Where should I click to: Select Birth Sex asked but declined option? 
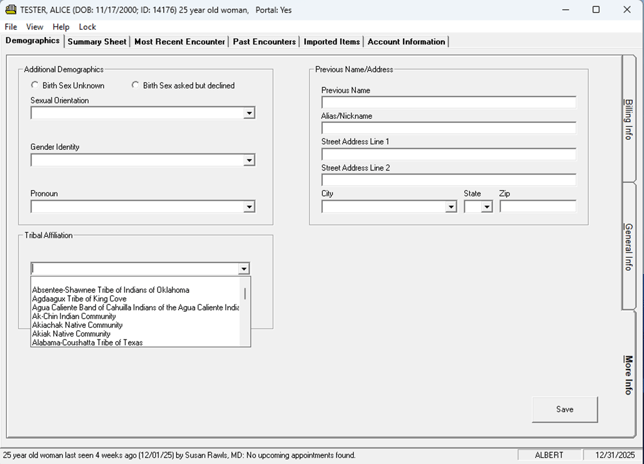(x=136, y=86)
